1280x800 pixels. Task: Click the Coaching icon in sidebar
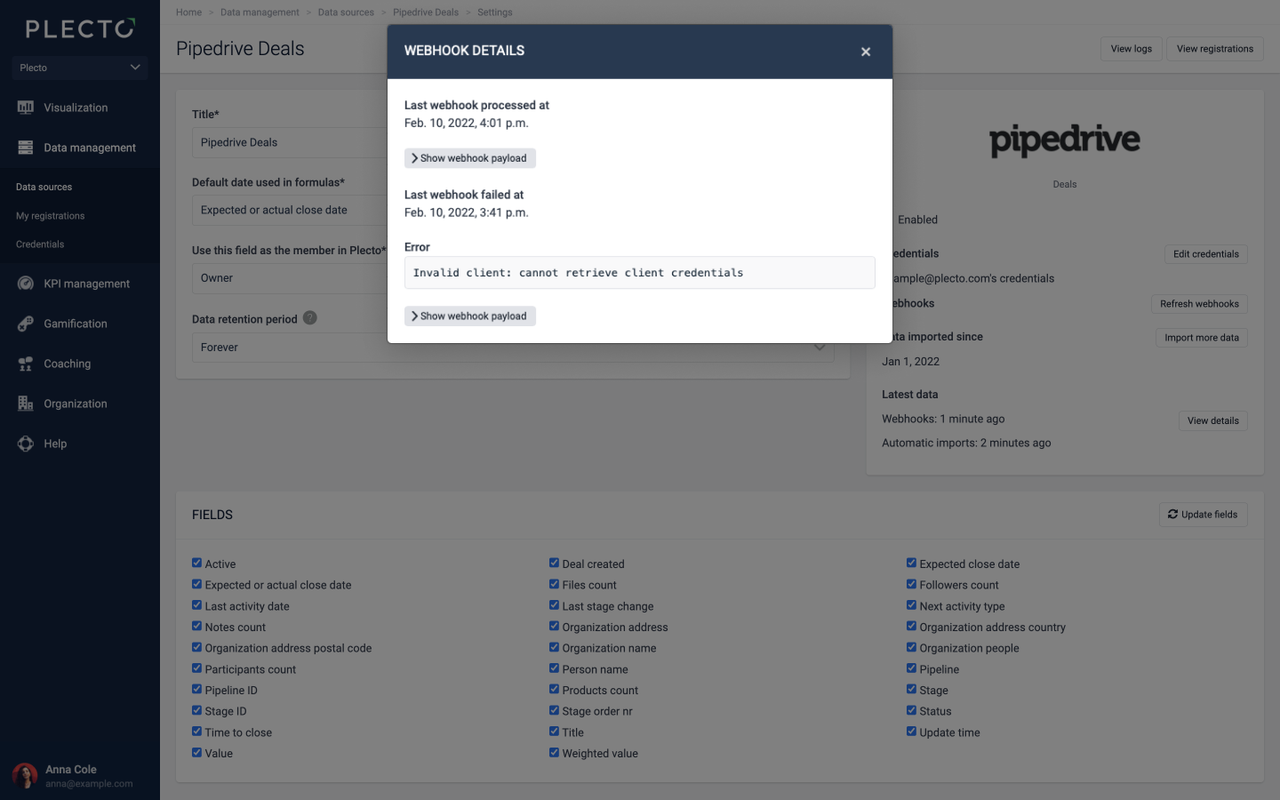[x=26, y=364]
